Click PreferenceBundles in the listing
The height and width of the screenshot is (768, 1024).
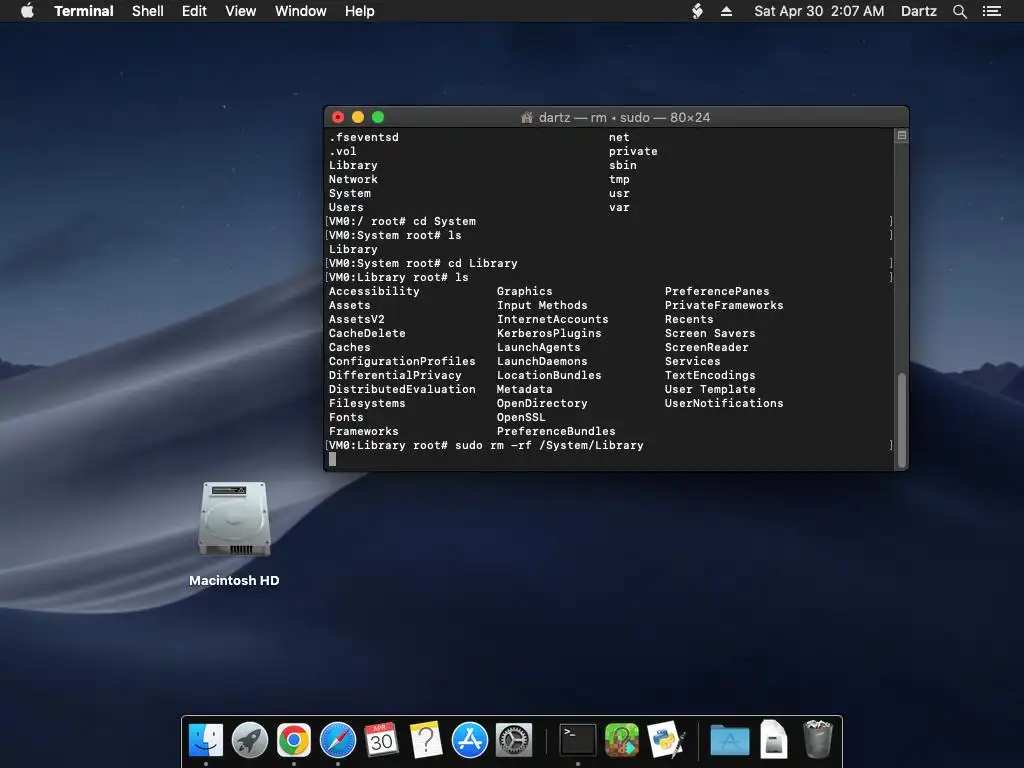click(556, 431)
